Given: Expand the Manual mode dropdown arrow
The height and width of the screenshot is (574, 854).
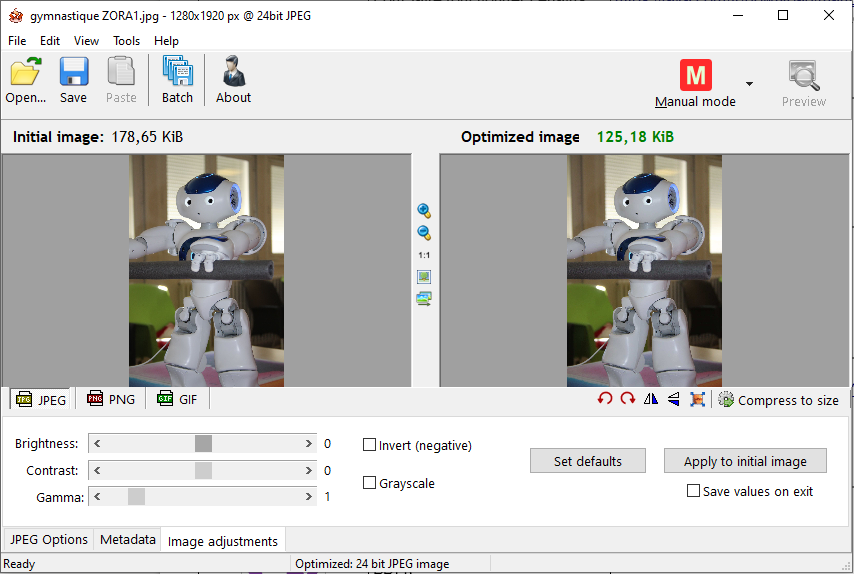Looking at the screenshot, I should pyautogui.click(x=749, y=83).
